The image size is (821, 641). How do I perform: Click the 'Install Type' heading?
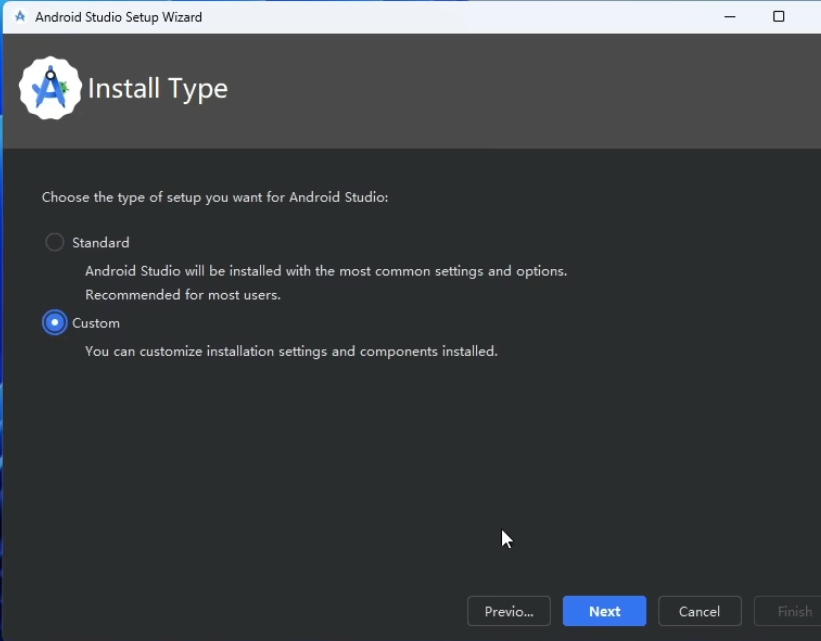point(158,89)
